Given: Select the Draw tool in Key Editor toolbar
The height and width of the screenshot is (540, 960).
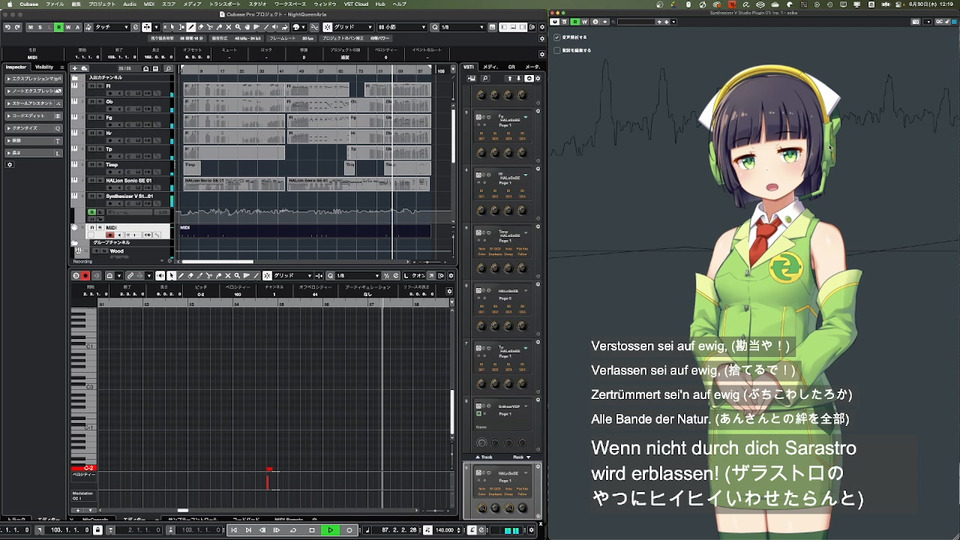Looking at the screenshot, I should [x=181, y=276].
